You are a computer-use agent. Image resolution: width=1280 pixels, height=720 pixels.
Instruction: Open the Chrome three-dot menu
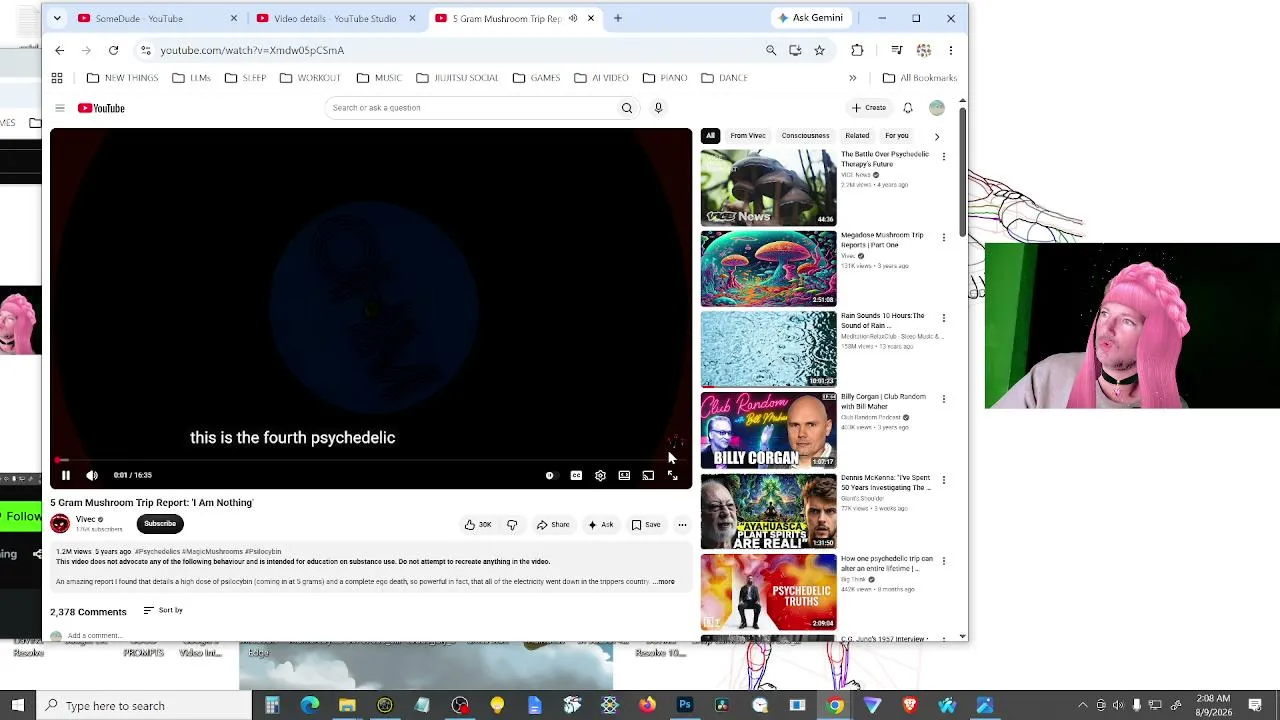[x=951, y=50]
